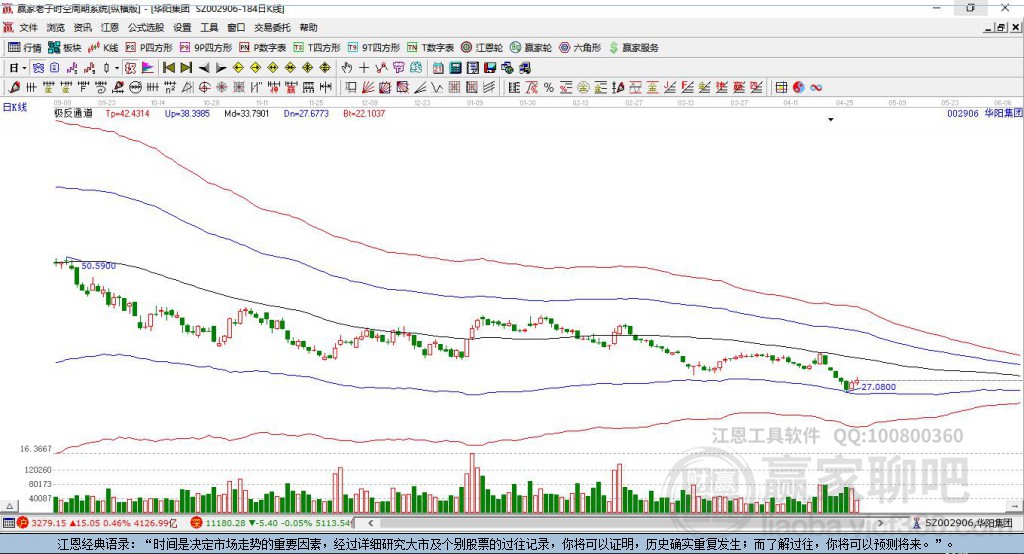Select the red fan lines tool

[368, 88]
